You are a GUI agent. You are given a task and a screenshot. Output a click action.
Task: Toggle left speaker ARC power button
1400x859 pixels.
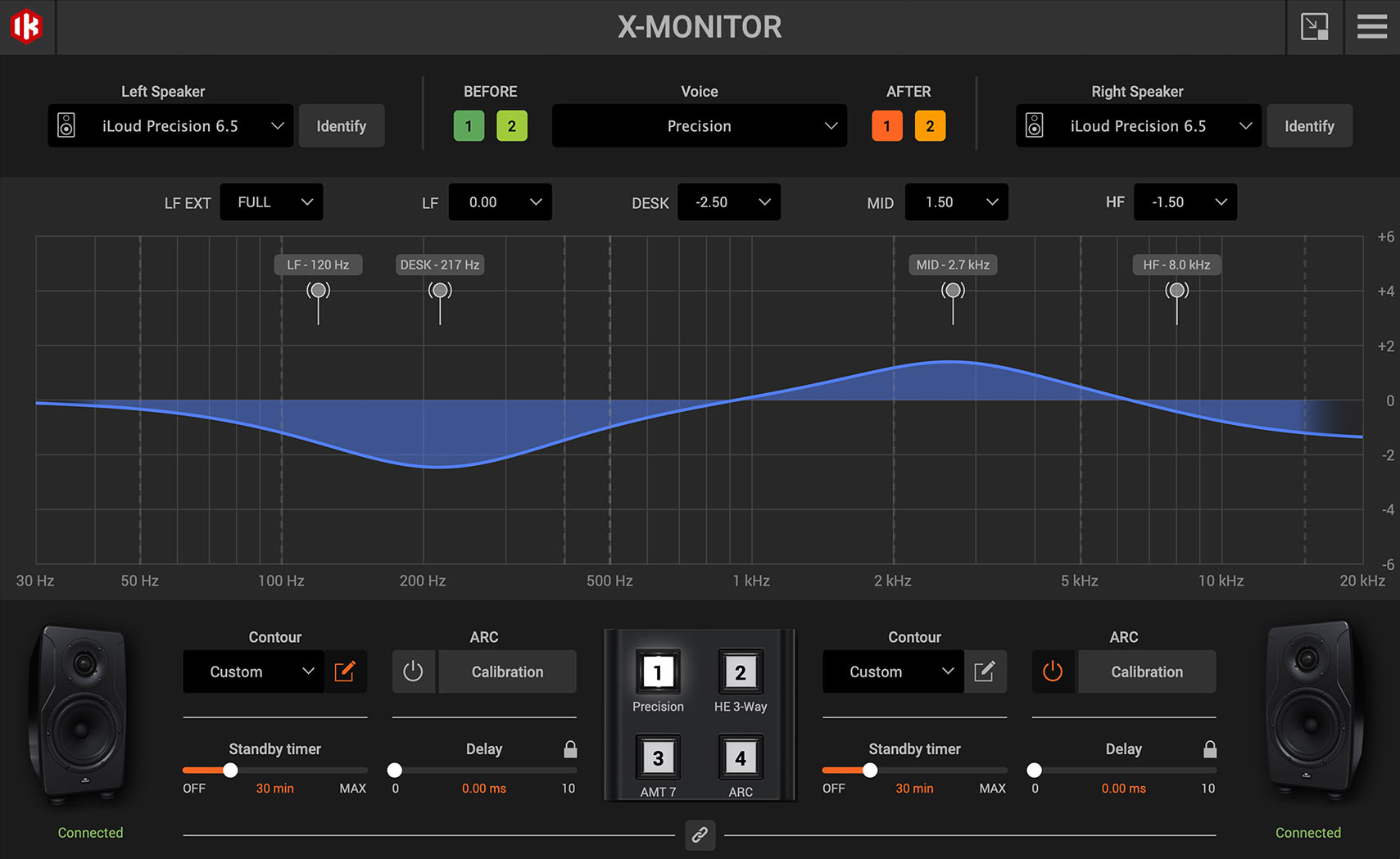click(414, 671)
